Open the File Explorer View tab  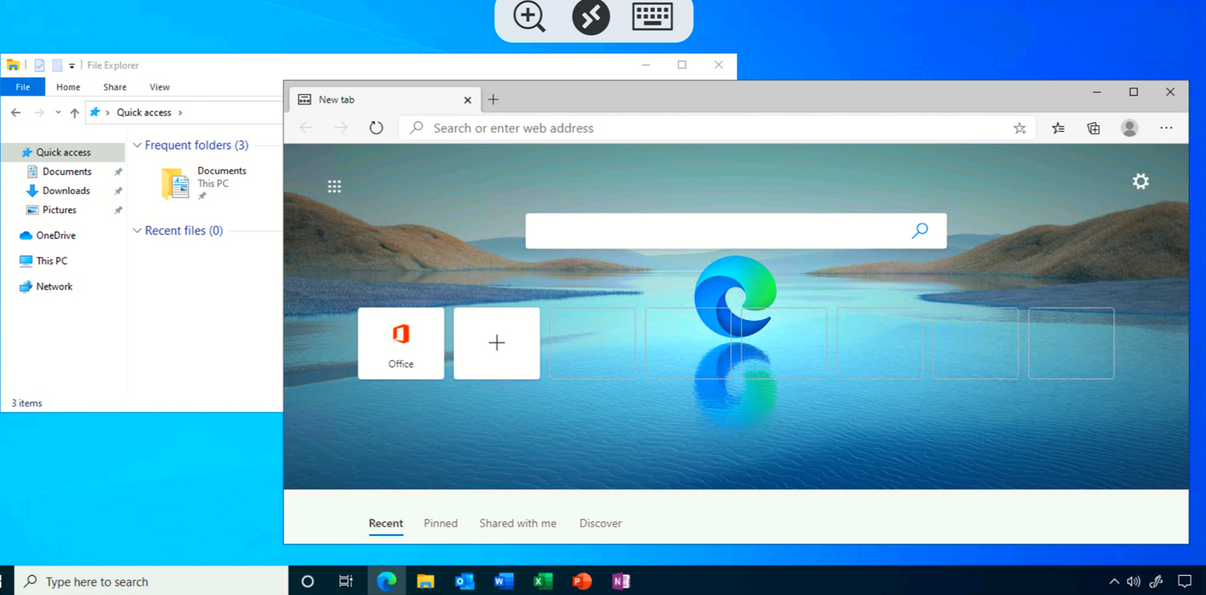point(159,87)
